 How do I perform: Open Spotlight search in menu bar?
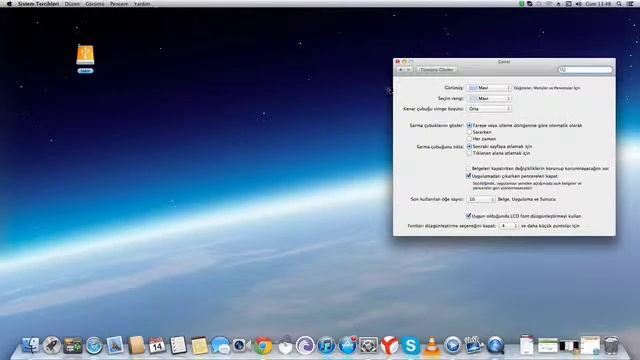(619, 4)
